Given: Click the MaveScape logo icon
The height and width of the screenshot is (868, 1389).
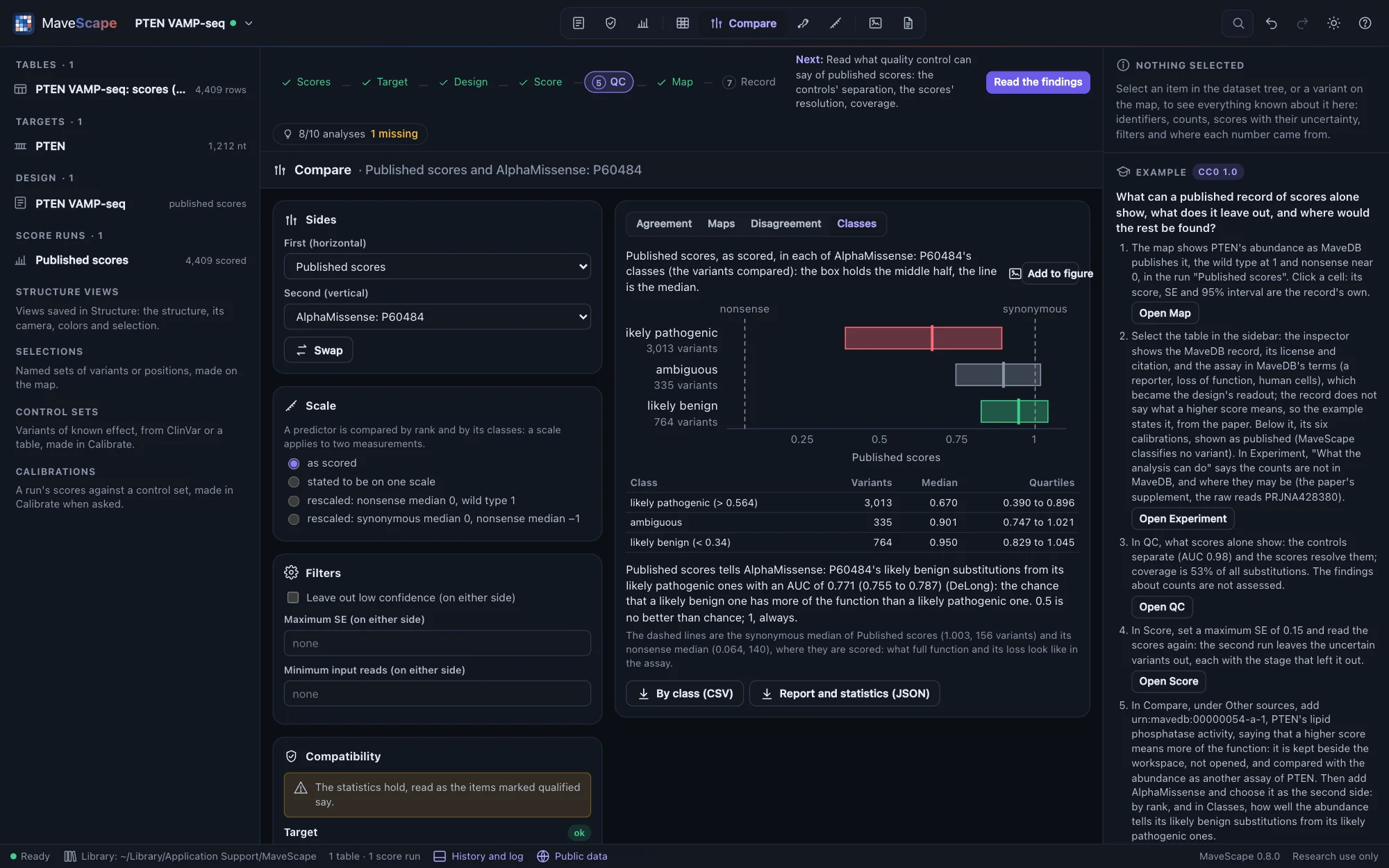Looking at the screenshot, I should click(24, 23).
